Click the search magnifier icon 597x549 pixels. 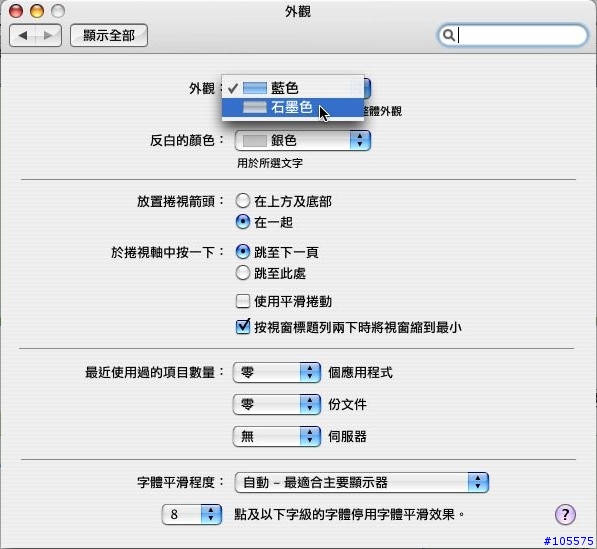pyautogui.click(x=449, y=35)
